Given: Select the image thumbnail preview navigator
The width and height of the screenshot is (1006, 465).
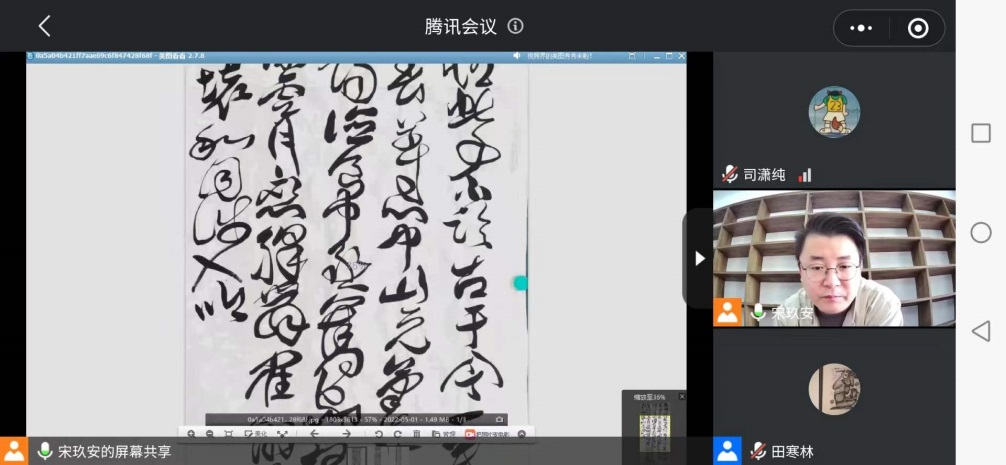Looking at the screenshot, I should 654,432.
